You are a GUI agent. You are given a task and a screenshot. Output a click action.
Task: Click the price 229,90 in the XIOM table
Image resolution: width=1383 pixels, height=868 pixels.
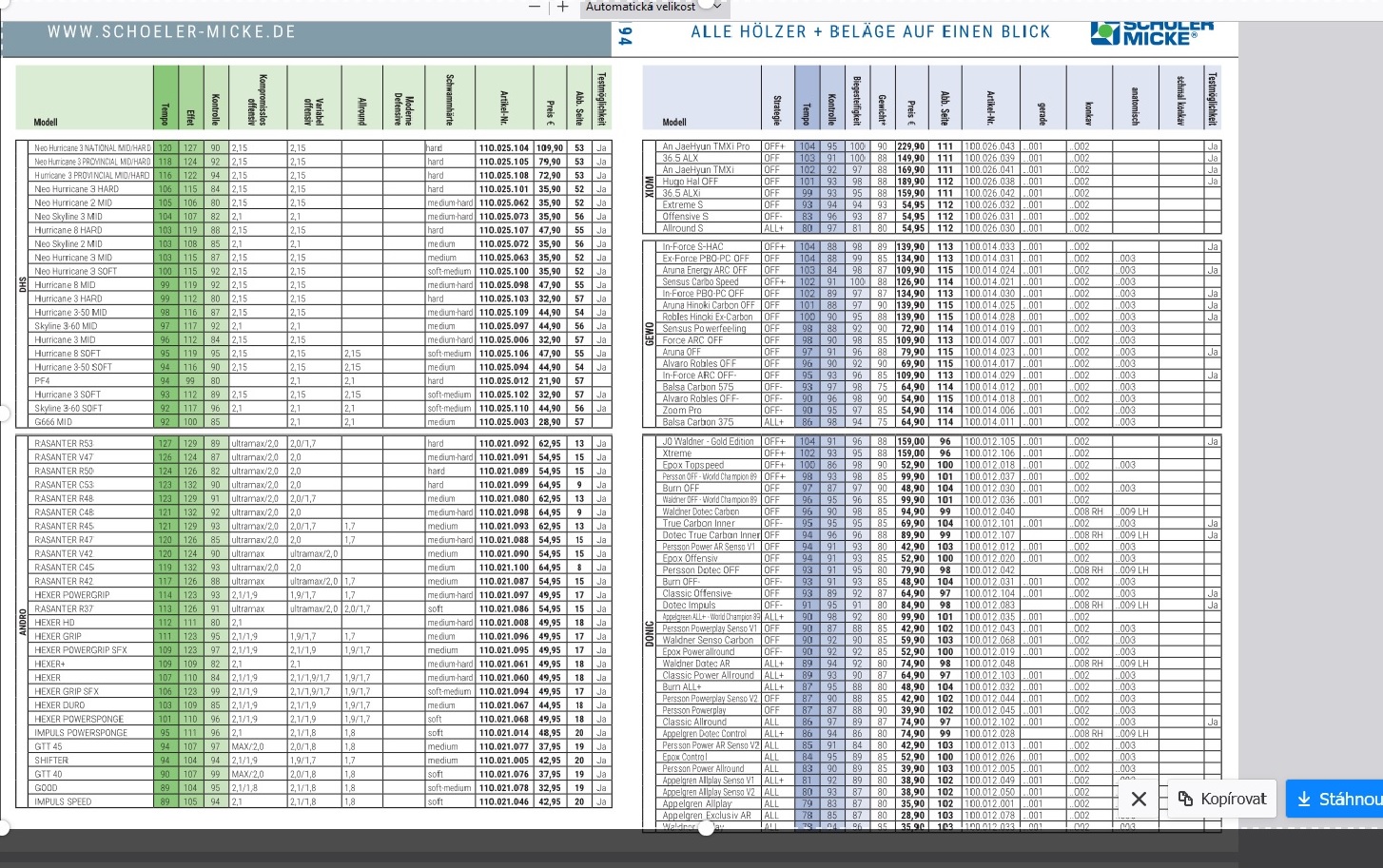coord(910,146)
